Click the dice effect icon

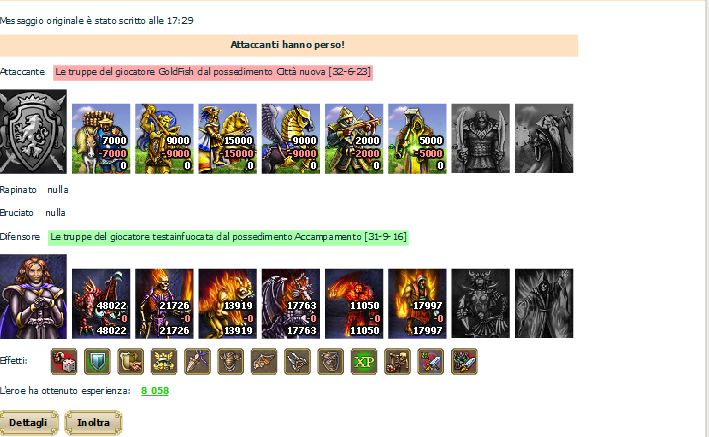tap(64, 361)
